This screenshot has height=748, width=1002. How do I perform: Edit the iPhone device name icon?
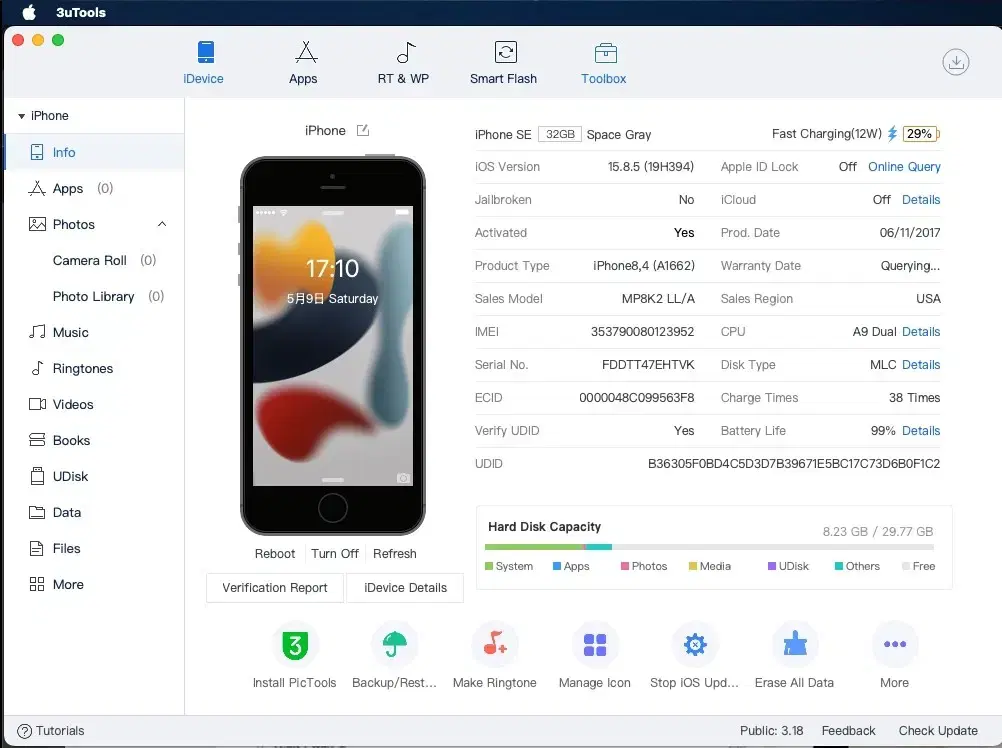(x=362, y=130)
